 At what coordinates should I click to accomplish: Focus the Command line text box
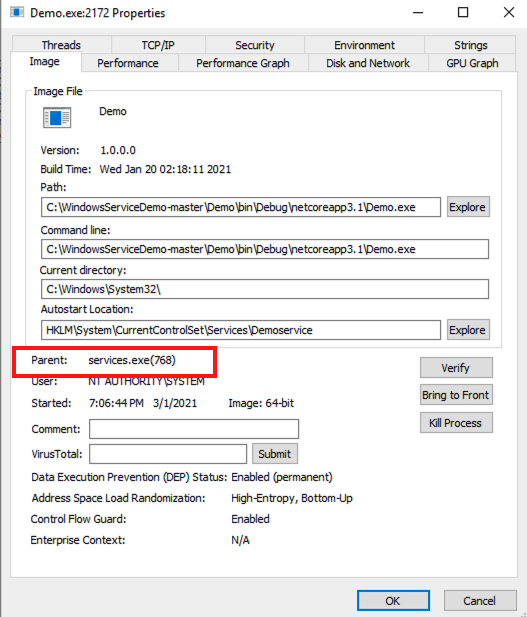(x=265, y=249)
